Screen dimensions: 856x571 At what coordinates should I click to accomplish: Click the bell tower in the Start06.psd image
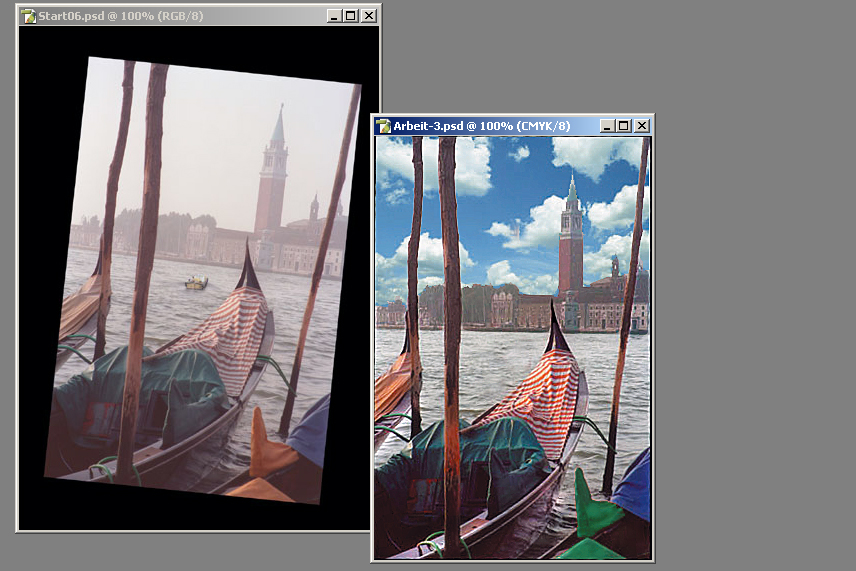click(271, 180)
